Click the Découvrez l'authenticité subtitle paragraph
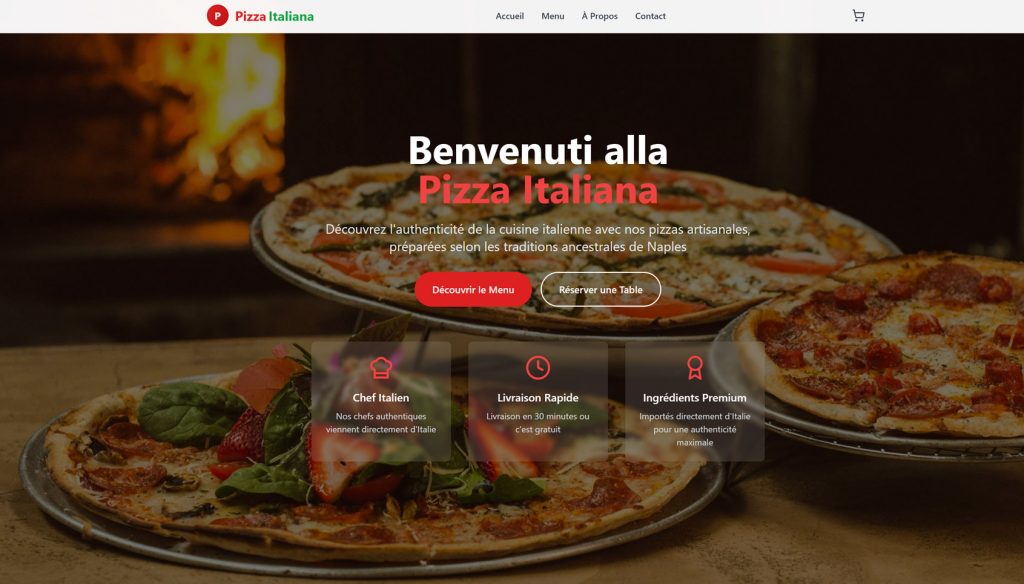1024x584 pixels. [x=537, y=238]
